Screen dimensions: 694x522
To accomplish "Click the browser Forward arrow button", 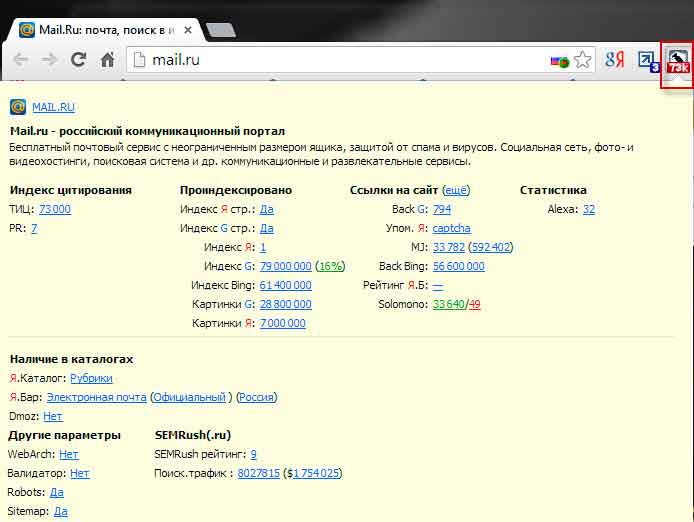I will (49, 59).
